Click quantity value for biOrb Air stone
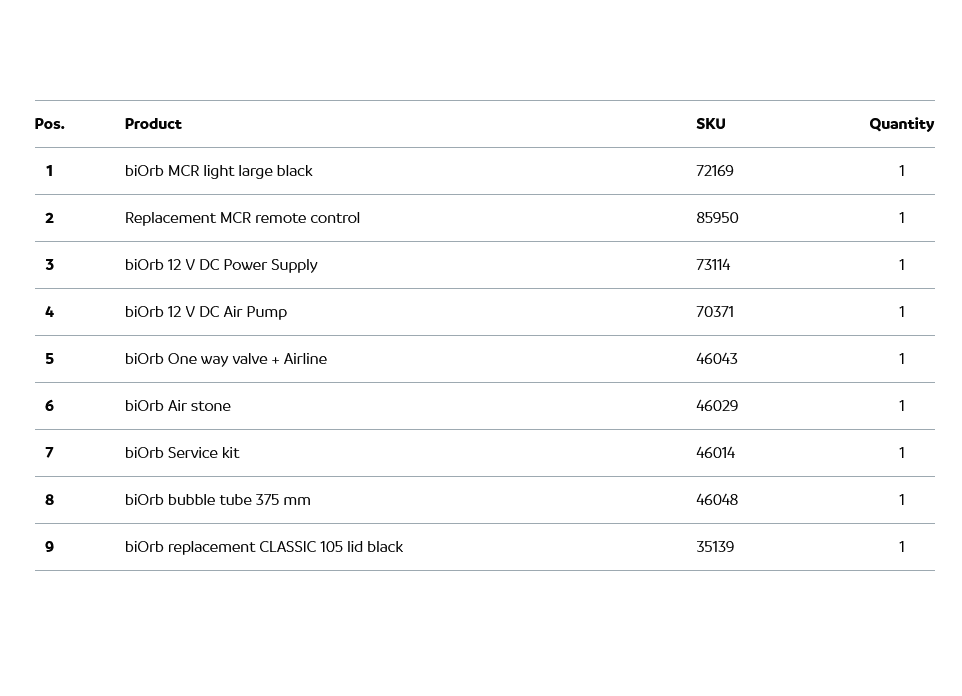Image resolution: width=962 pixels, height=696 pixels. pyautogui.click(x=901, y=406)
